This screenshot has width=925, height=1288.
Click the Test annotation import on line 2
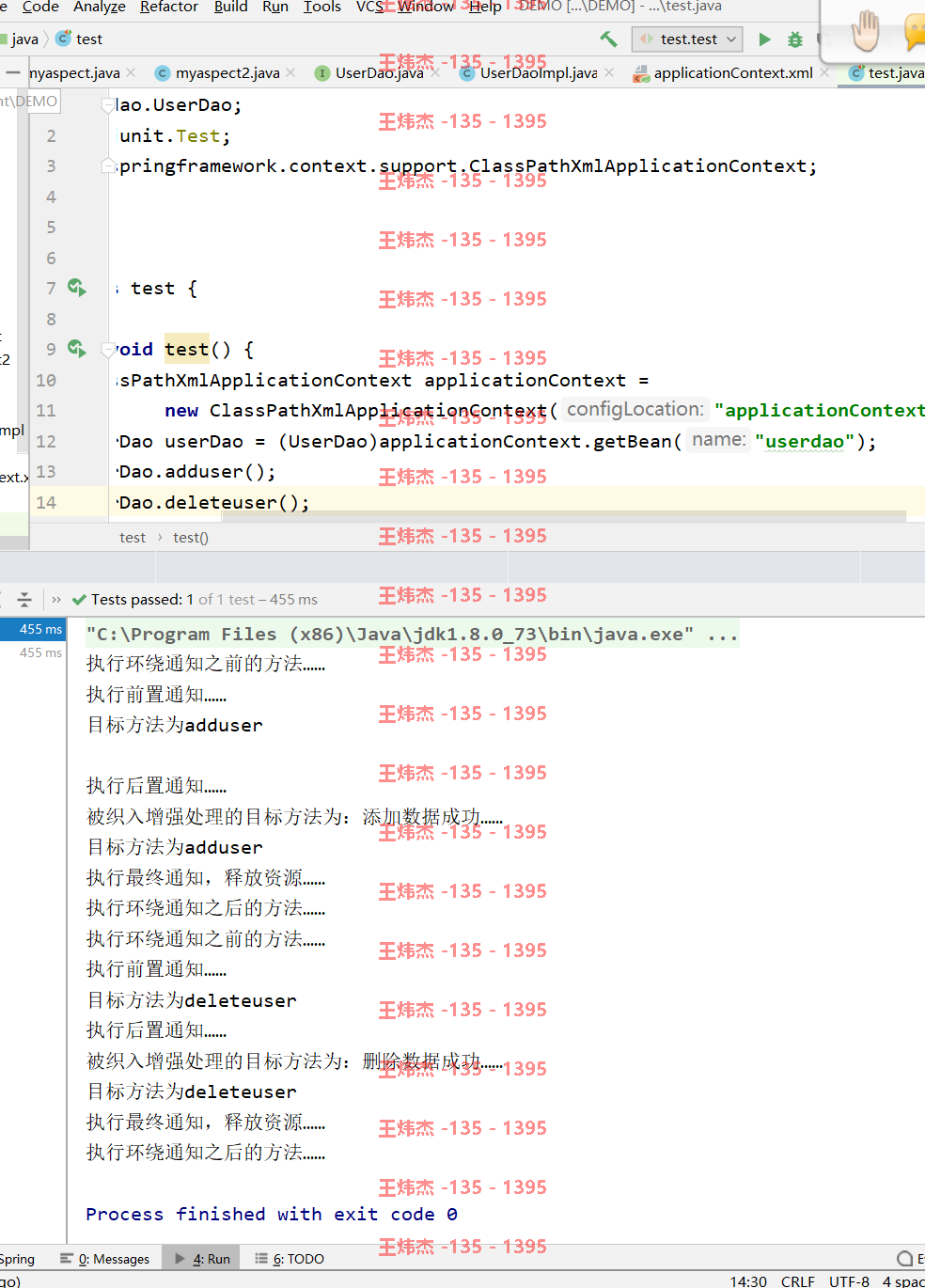coord(197,135)
